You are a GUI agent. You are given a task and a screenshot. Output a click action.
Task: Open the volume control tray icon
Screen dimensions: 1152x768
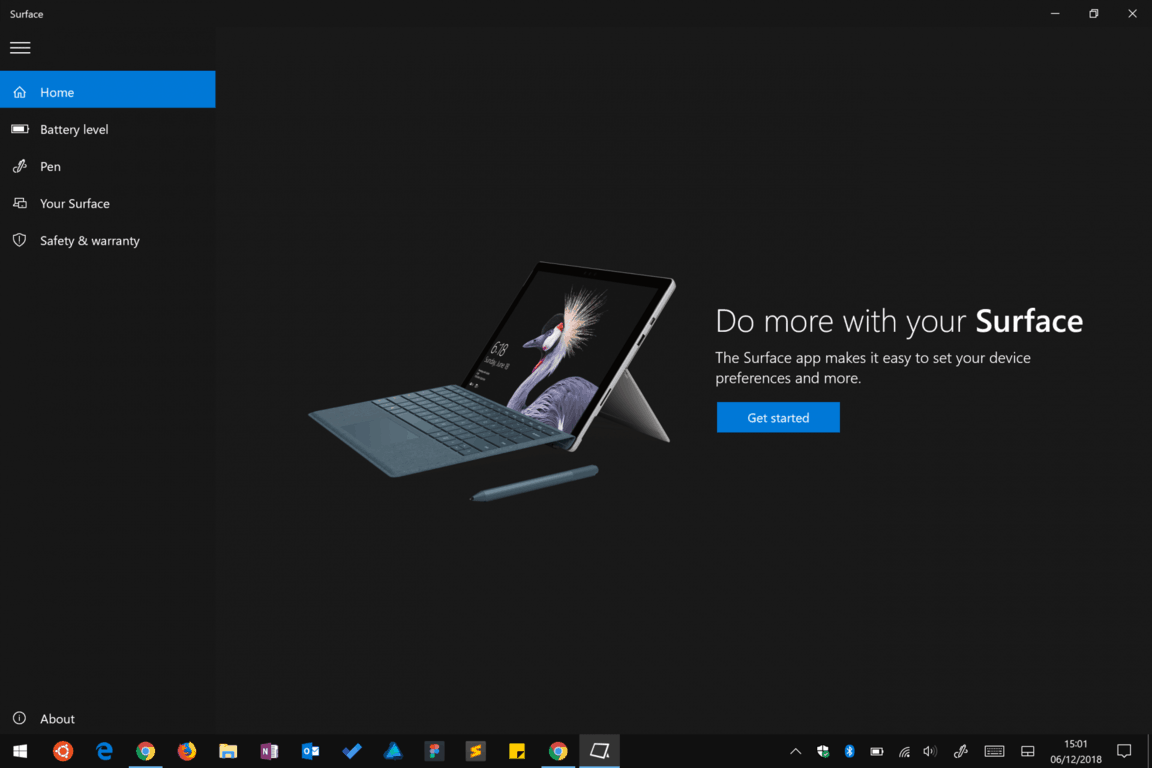tap(930, 751)
